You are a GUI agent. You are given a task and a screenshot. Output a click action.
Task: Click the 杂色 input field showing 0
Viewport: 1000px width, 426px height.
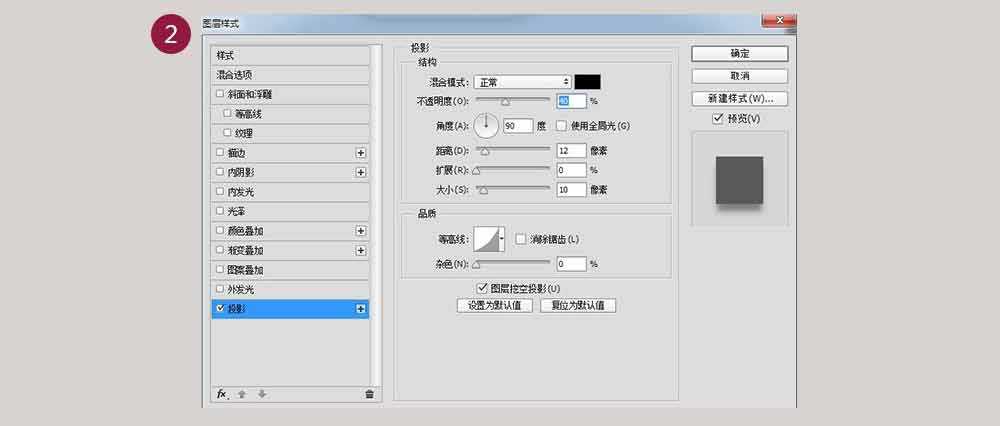click(571, 263)
